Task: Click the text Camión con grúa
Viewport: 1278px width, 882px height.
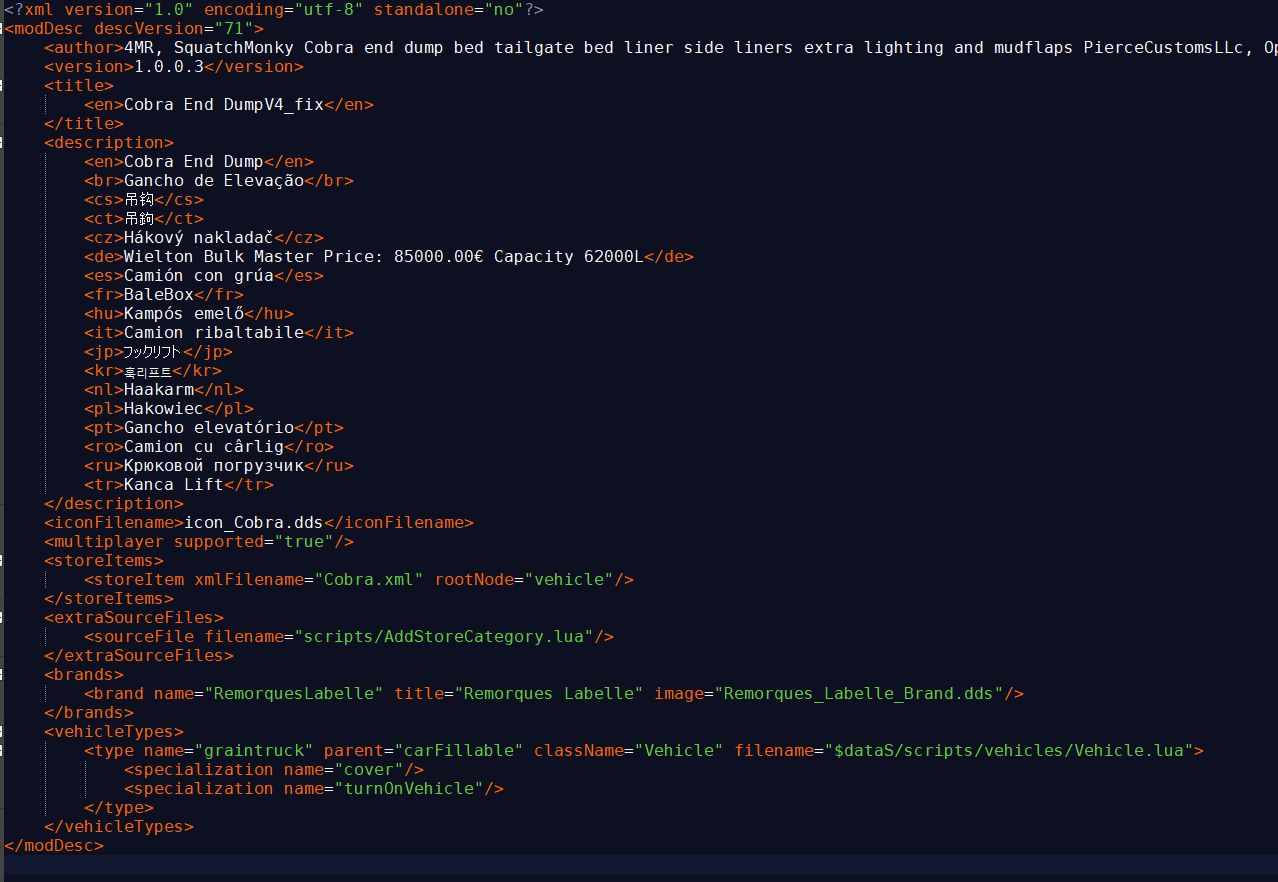Action: click(x=199, y=275)
